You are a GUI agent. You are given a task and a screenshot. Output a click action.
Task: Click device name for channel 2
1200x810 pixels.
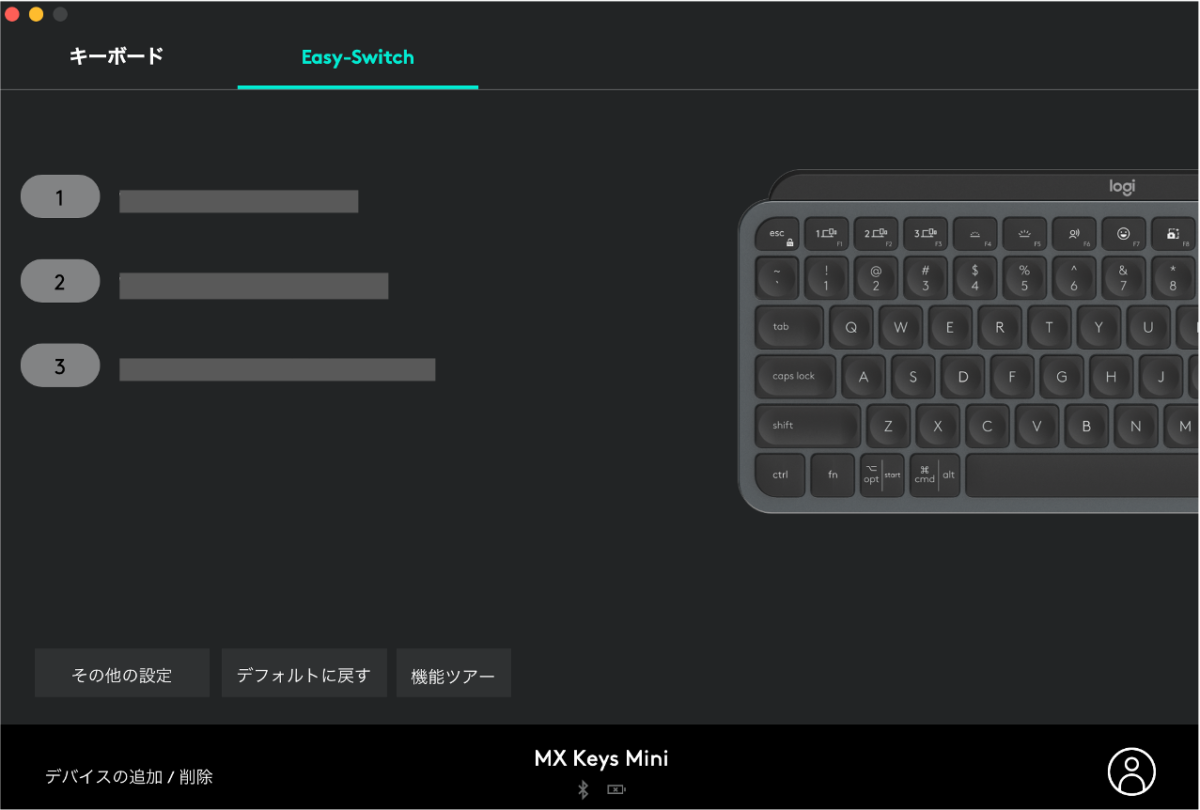click(x=254, y=286)
